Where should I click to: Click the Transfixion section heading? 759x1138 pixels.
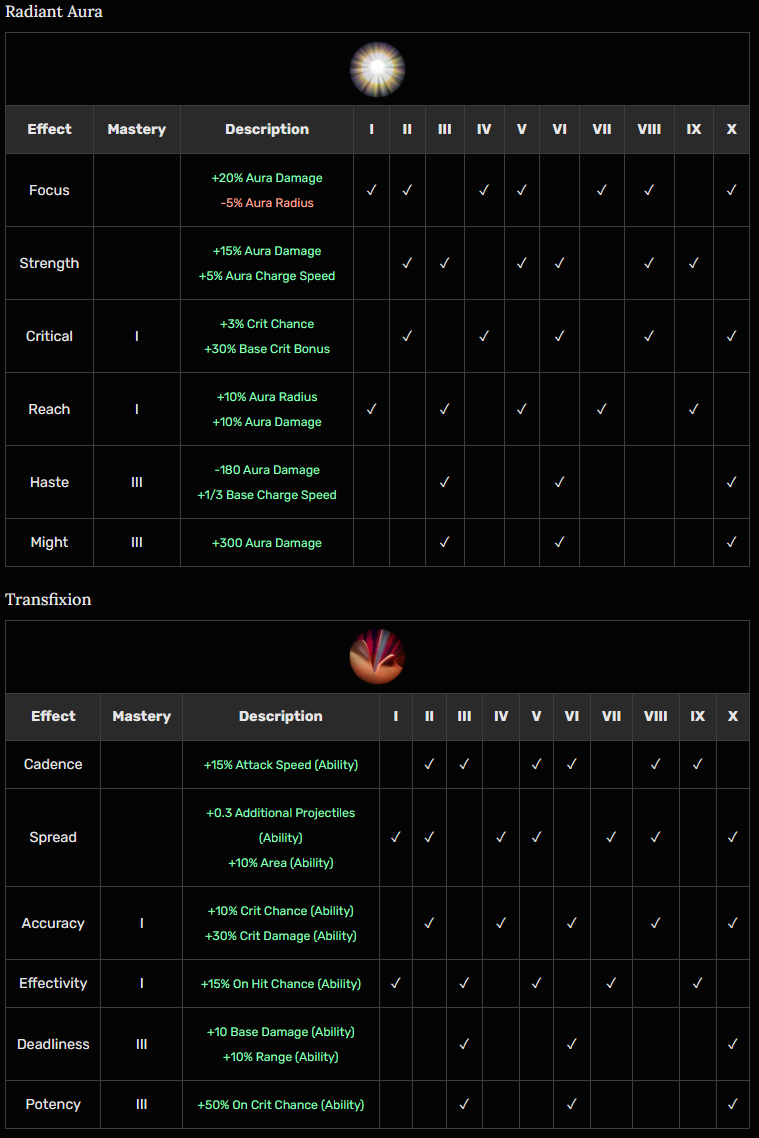click(48, 599)
